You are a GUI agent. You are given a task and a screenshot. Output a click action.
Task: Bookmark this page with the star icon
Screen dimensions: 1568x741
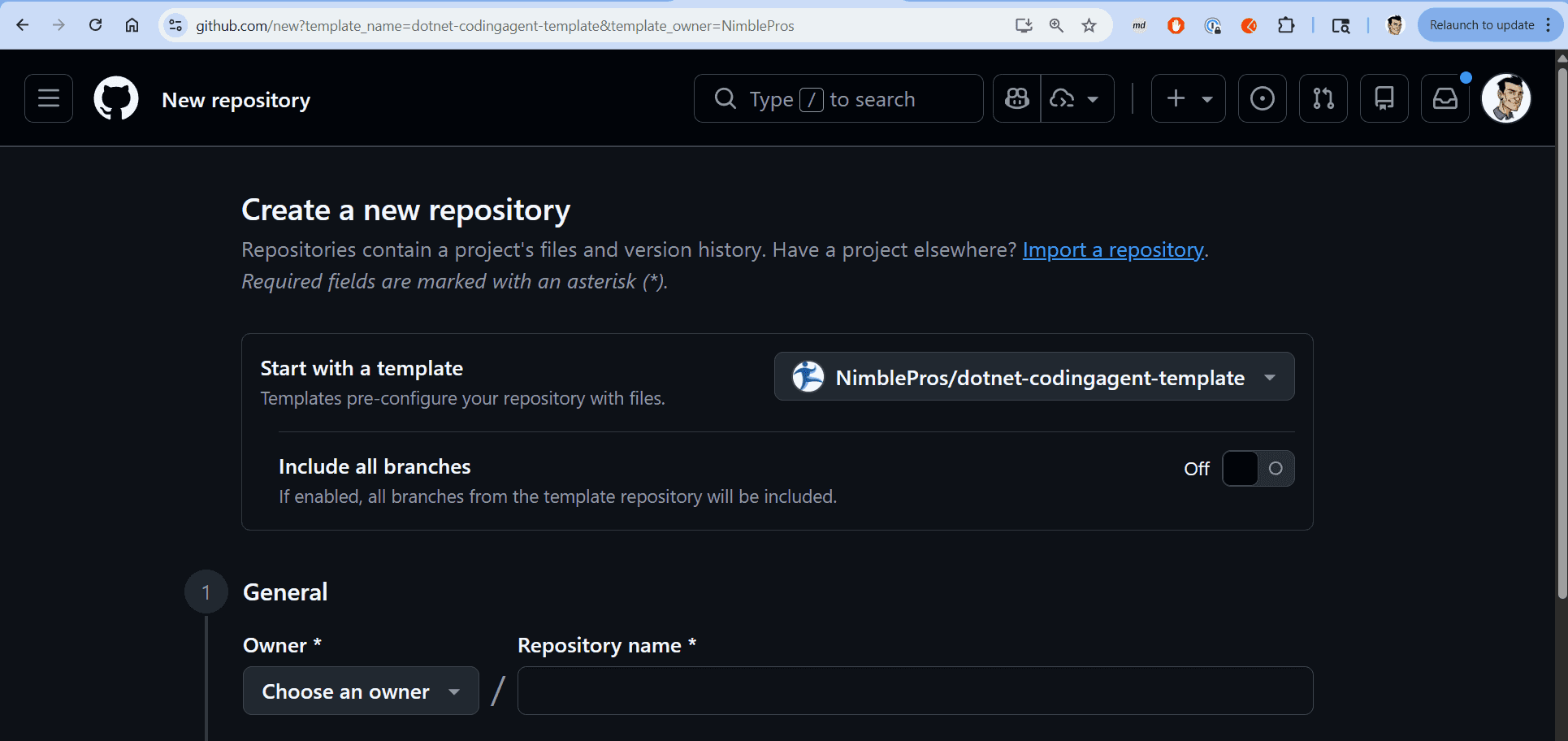(1089, 25)
